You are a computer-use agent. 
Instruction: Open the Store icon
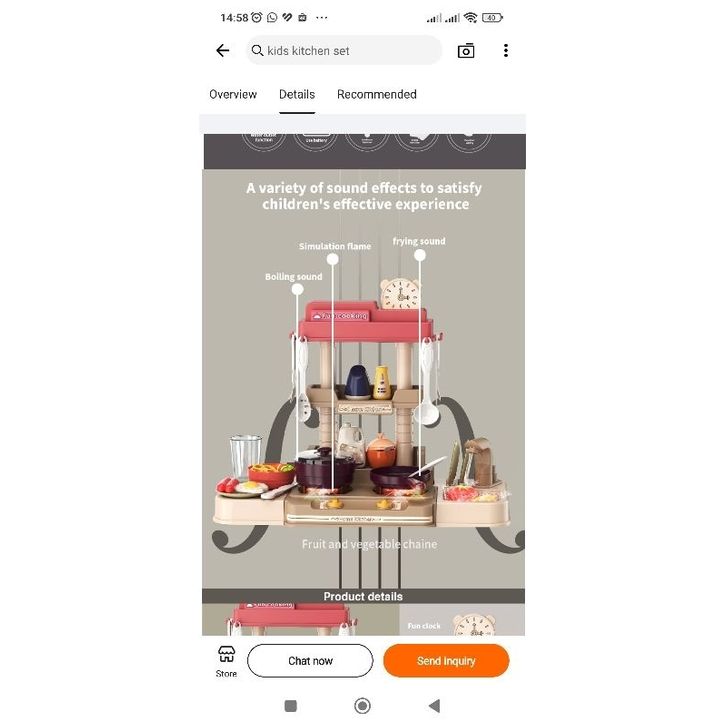click(226, 661)
